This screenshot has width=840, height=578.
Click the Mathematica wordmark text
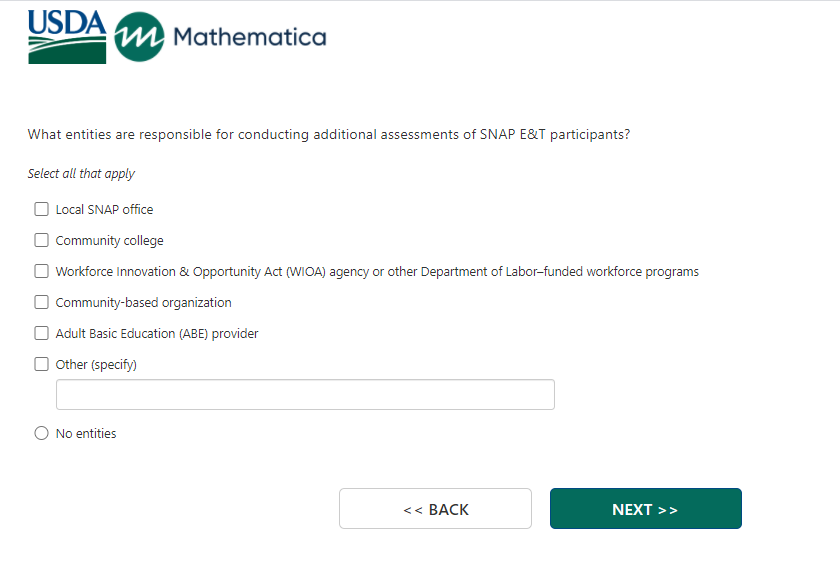point(249,37)
